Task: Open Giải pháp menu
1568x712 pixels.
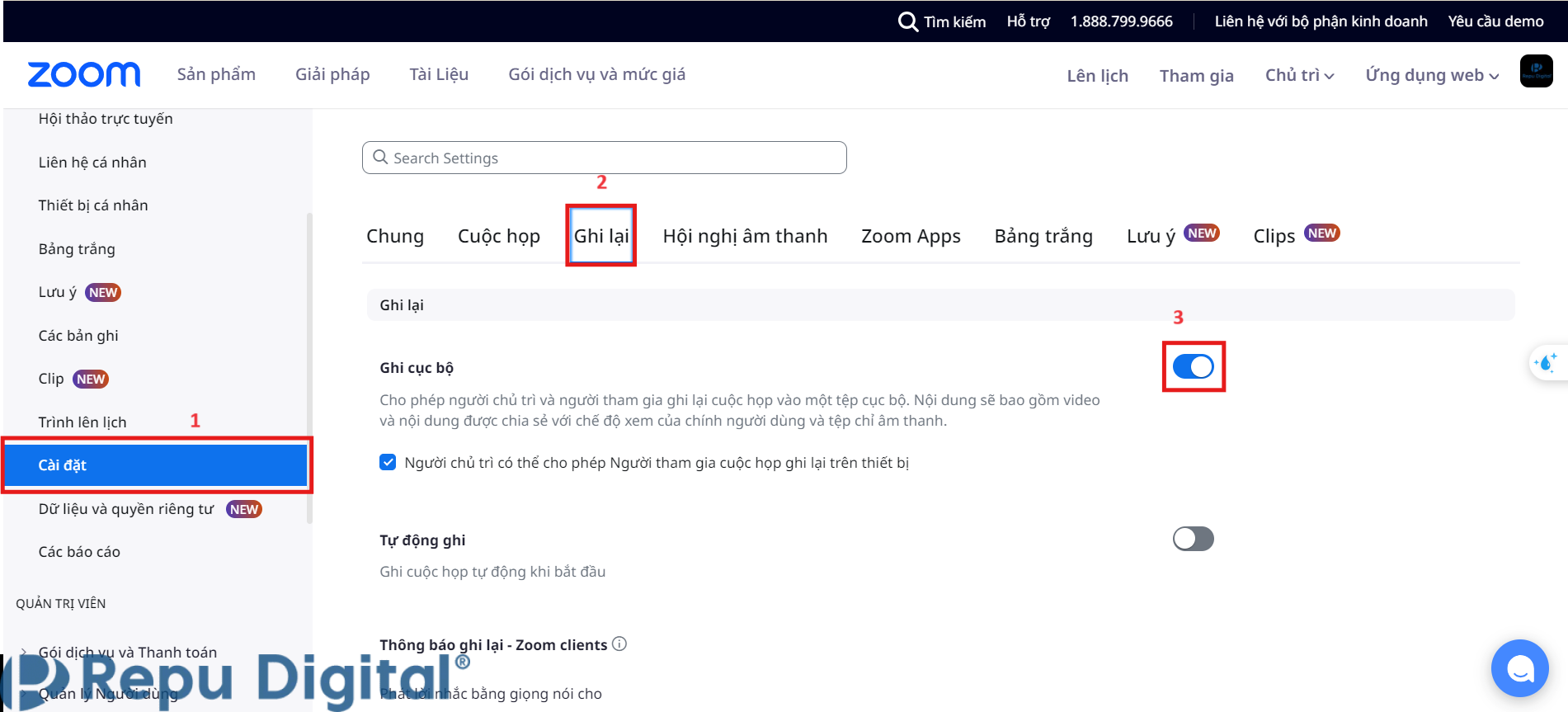Action: [x=332, y=74]
